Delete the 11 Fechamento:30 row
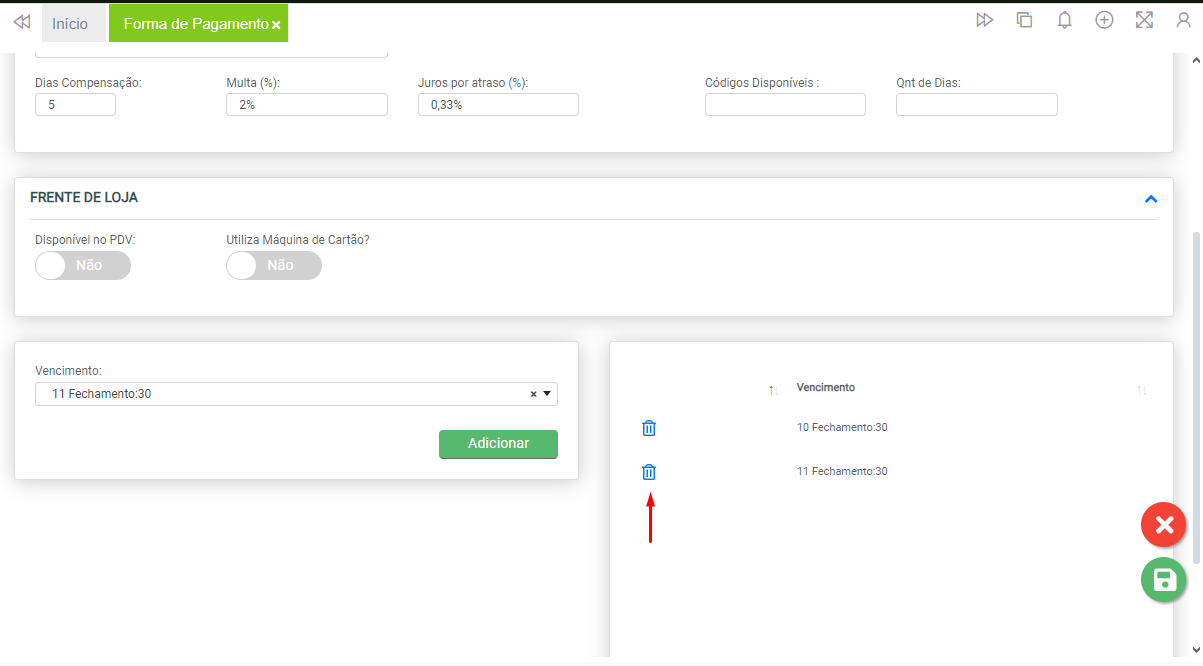Viewport: 1203px width, 666px height. point(649,472)
